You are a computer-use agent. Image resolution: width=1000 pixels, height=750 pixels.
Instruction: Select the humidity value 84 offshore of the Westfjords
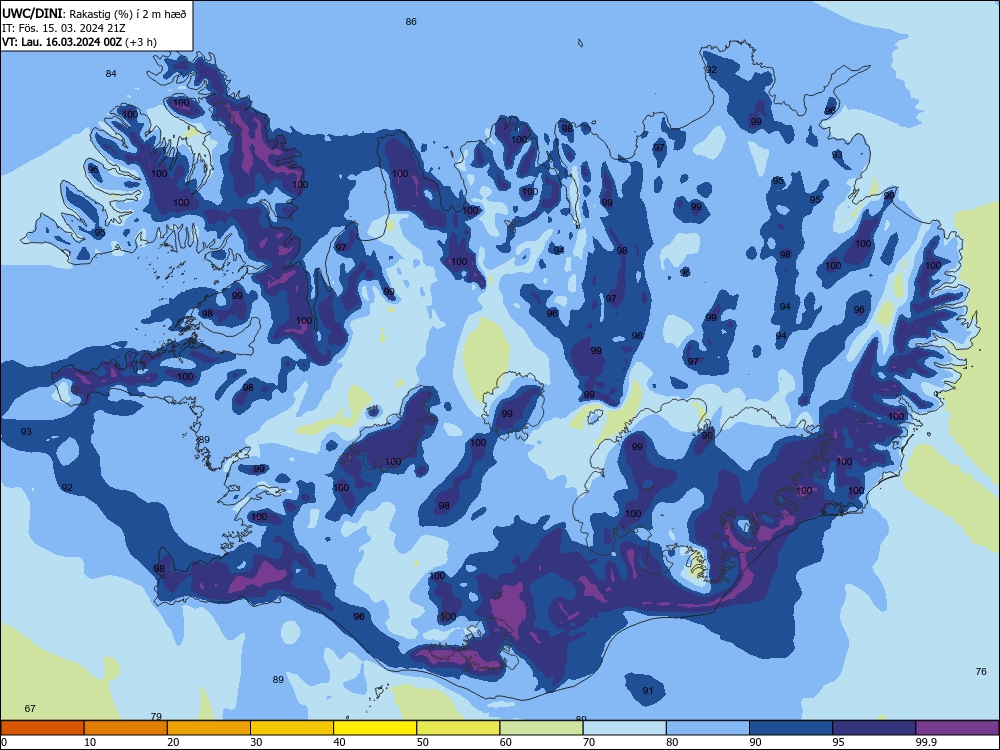pyautogui.click(x=111, y=74)
